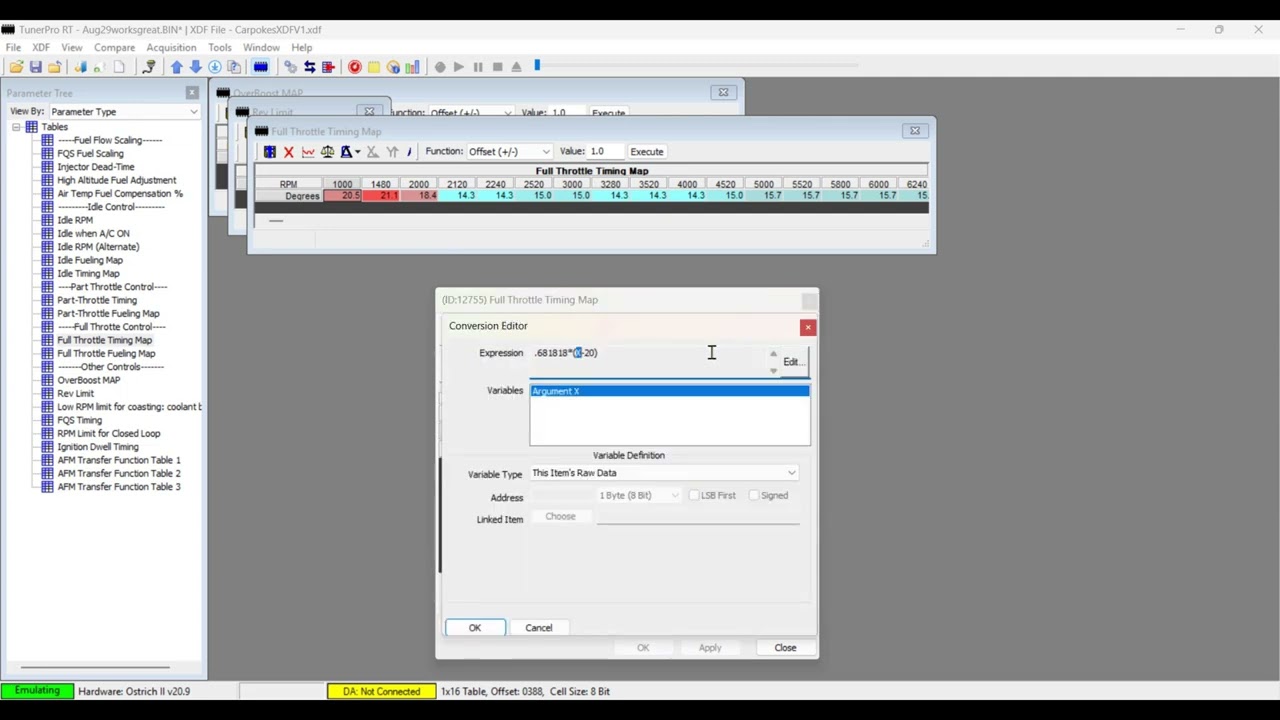Screen dimensions: 1280x720
Task: Open the View By dropdown in Parameter Tree
Action: pos(123,112)
